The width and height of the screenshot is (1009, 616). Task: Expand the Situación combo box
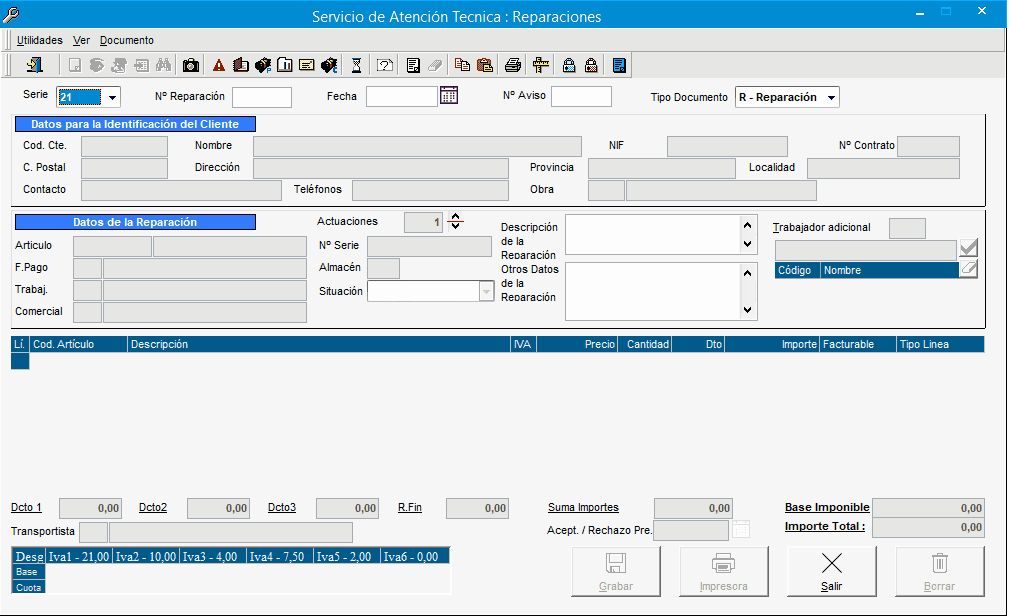(486, 292)
